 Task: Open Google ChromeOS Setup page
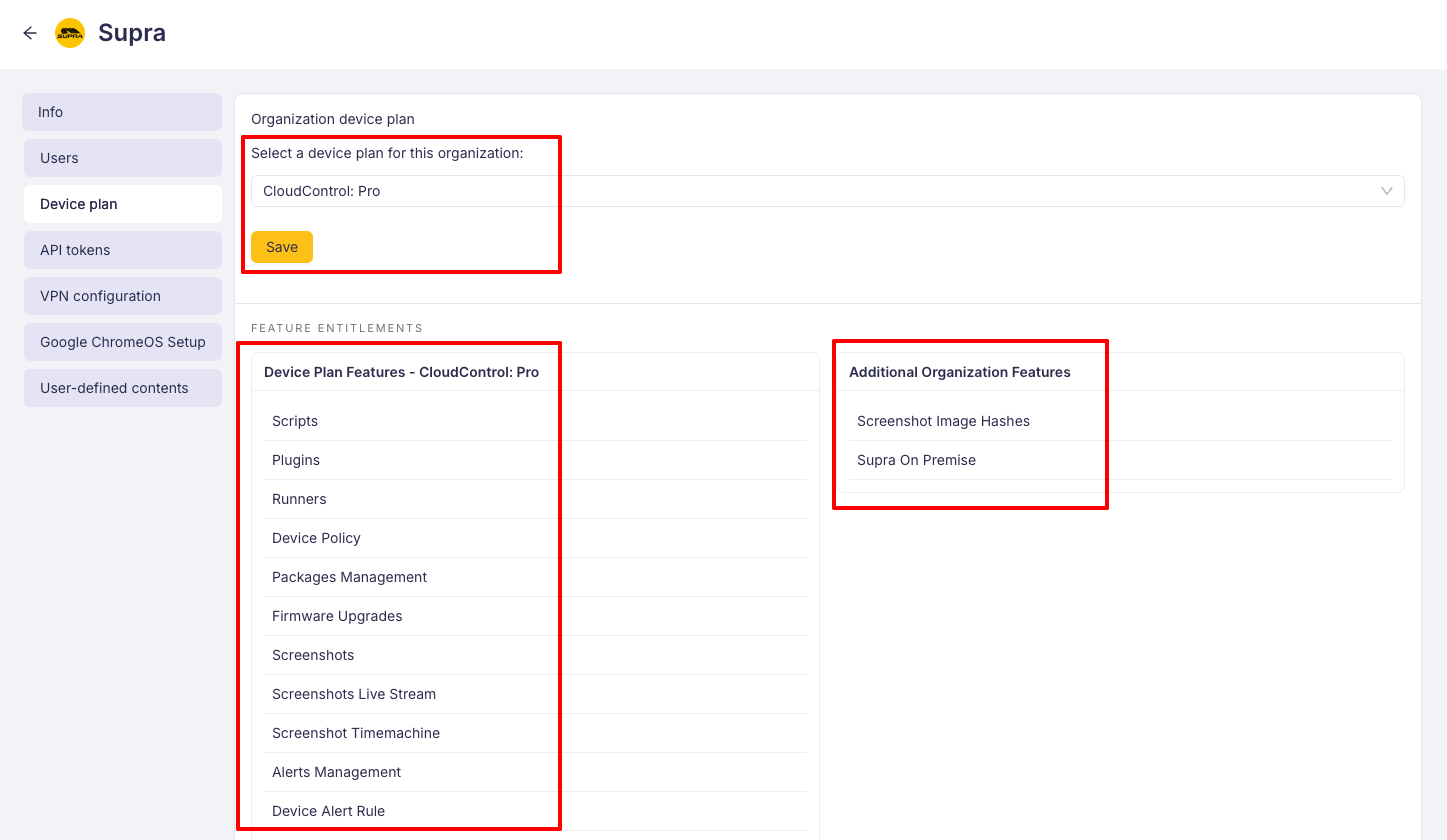122,342
